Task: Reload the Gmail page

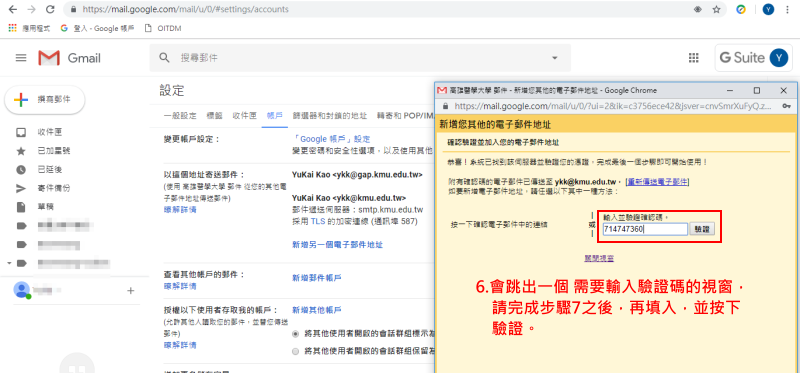Action: point(50,9)
